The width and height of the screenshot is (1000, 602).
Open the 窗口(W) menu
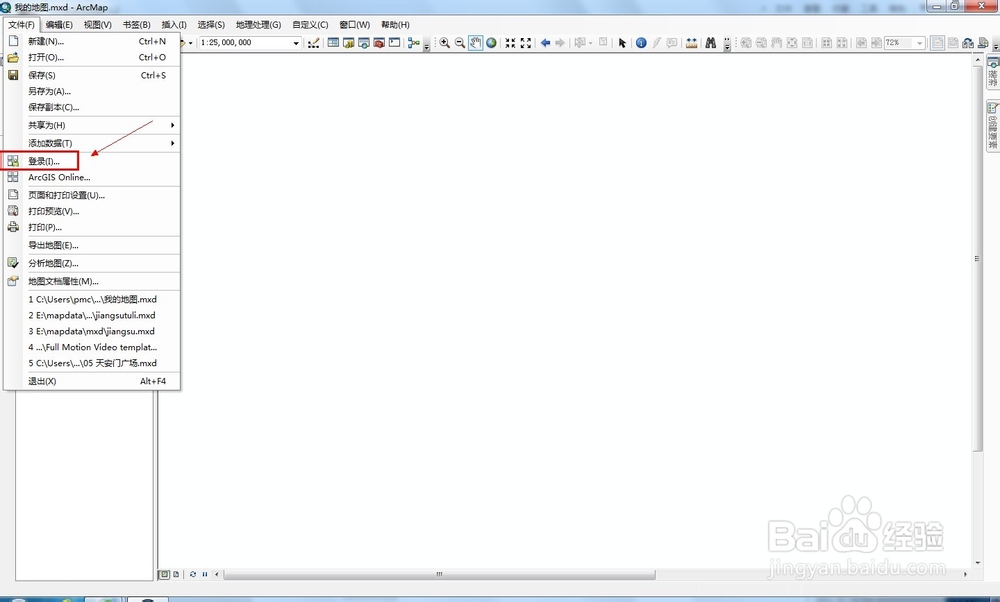(355, 24)
